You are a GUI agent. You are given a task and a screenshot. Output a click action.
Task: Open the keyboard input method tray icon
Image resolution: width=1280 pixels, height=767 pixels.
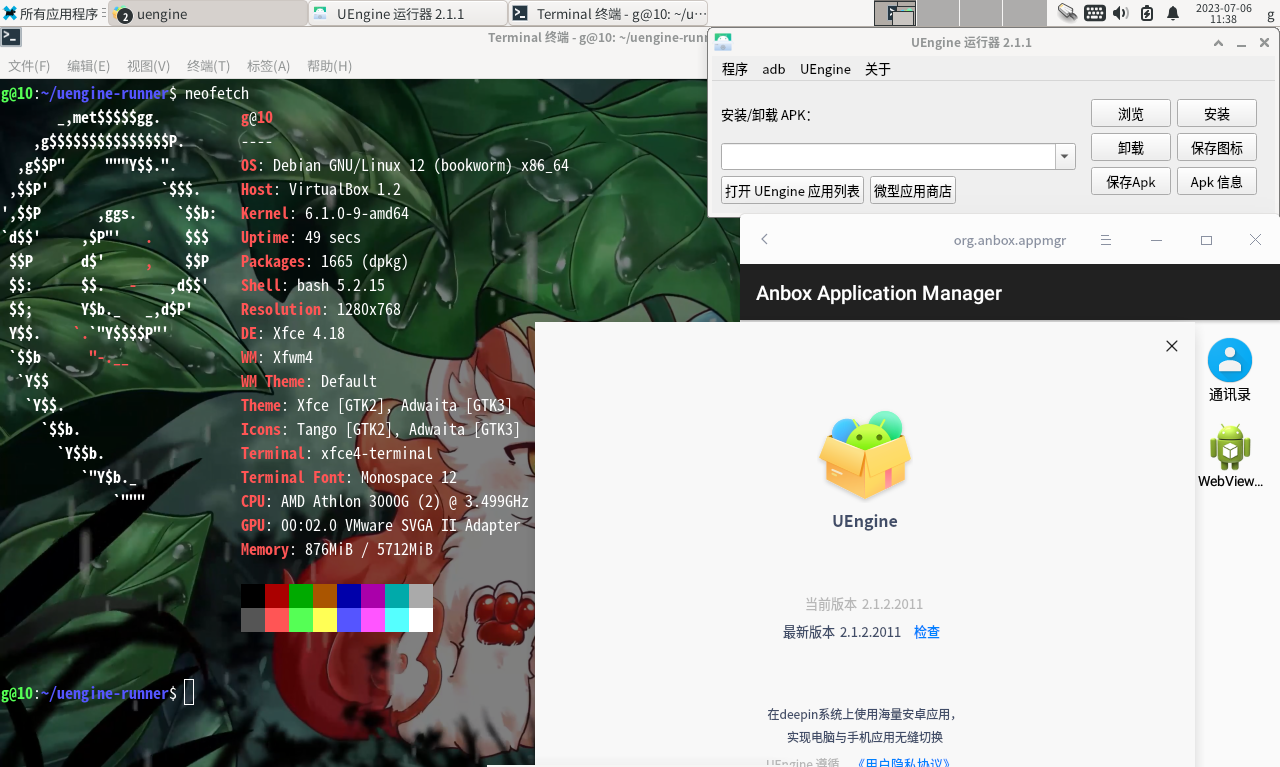1094,13
